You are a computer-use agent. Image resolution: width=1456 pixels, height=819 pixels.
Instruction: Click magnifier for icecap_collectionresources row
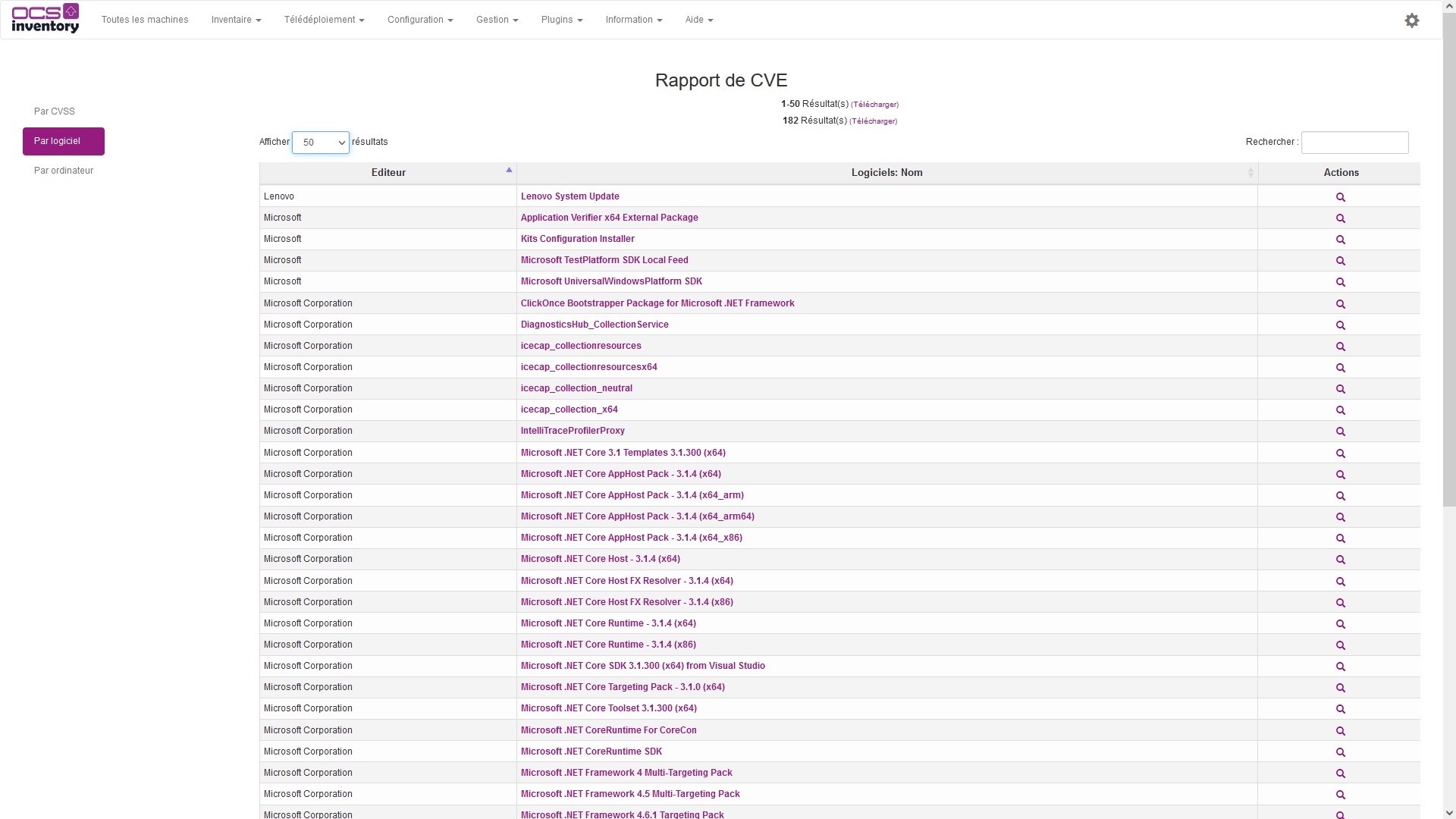point(1340,347)
